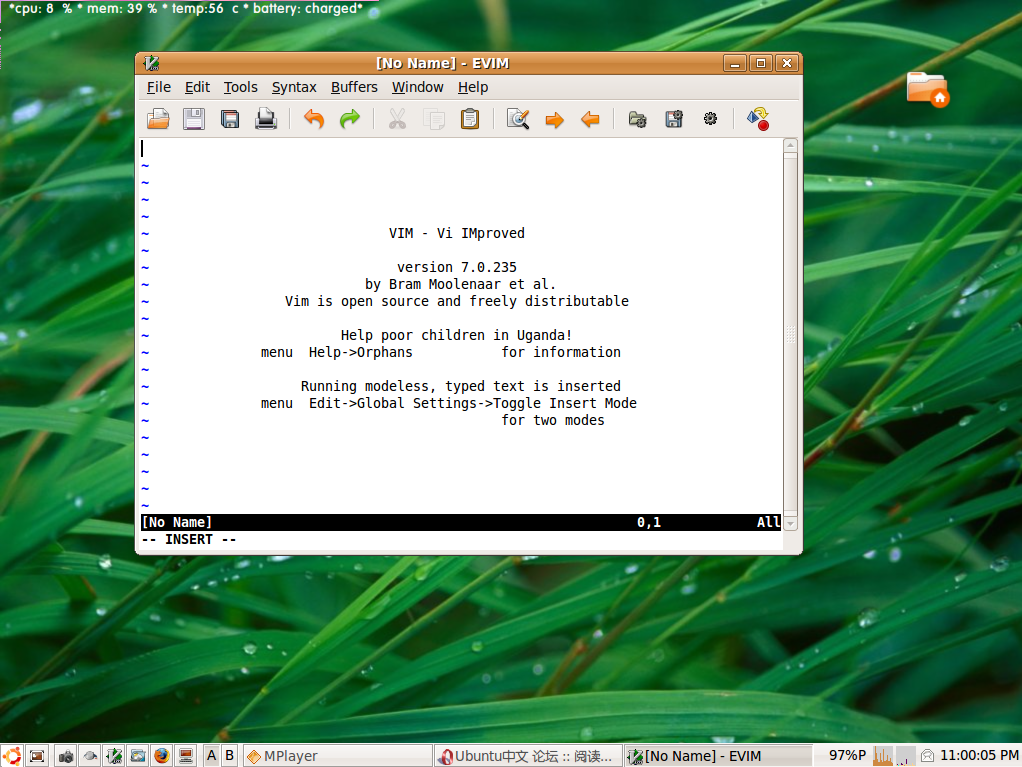Switch to workspace B
Screen dimensions: 1022x767
(229, 756)
